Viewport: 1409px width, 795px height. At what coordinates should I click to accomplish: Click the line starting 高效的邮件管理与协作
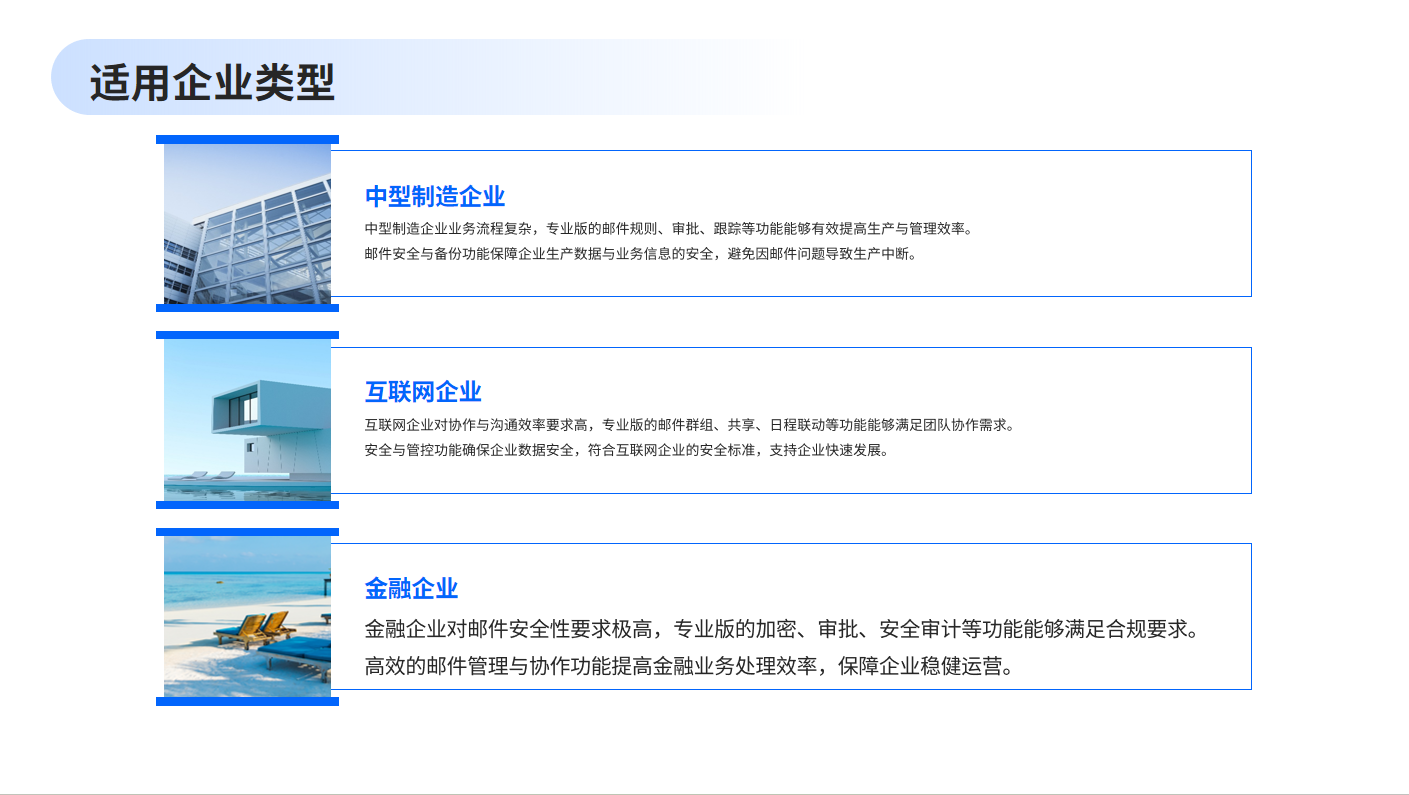[x=690, y=666]
